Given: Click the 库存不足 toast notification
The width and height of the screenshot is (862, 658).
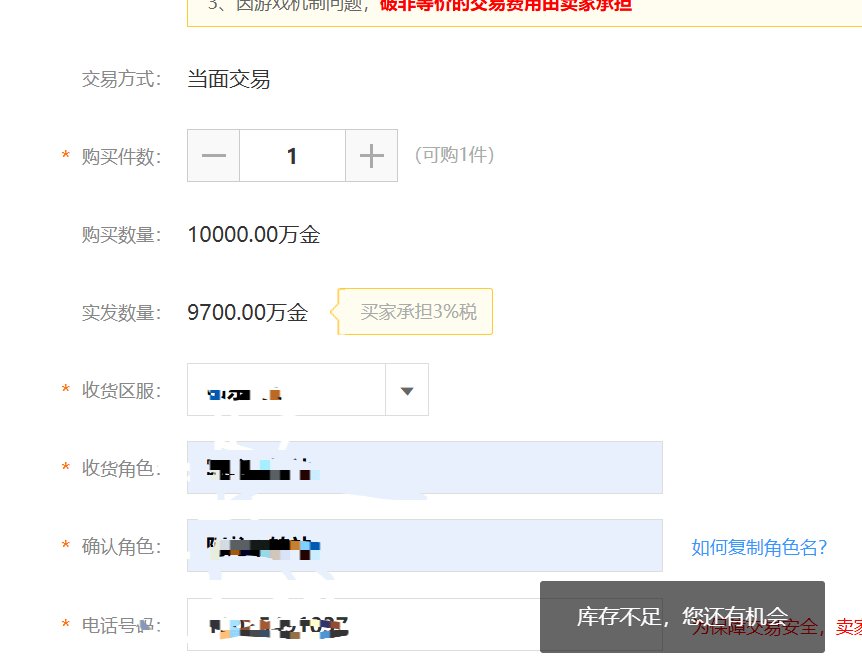Looking at the screenshot, I should point(682,617).
